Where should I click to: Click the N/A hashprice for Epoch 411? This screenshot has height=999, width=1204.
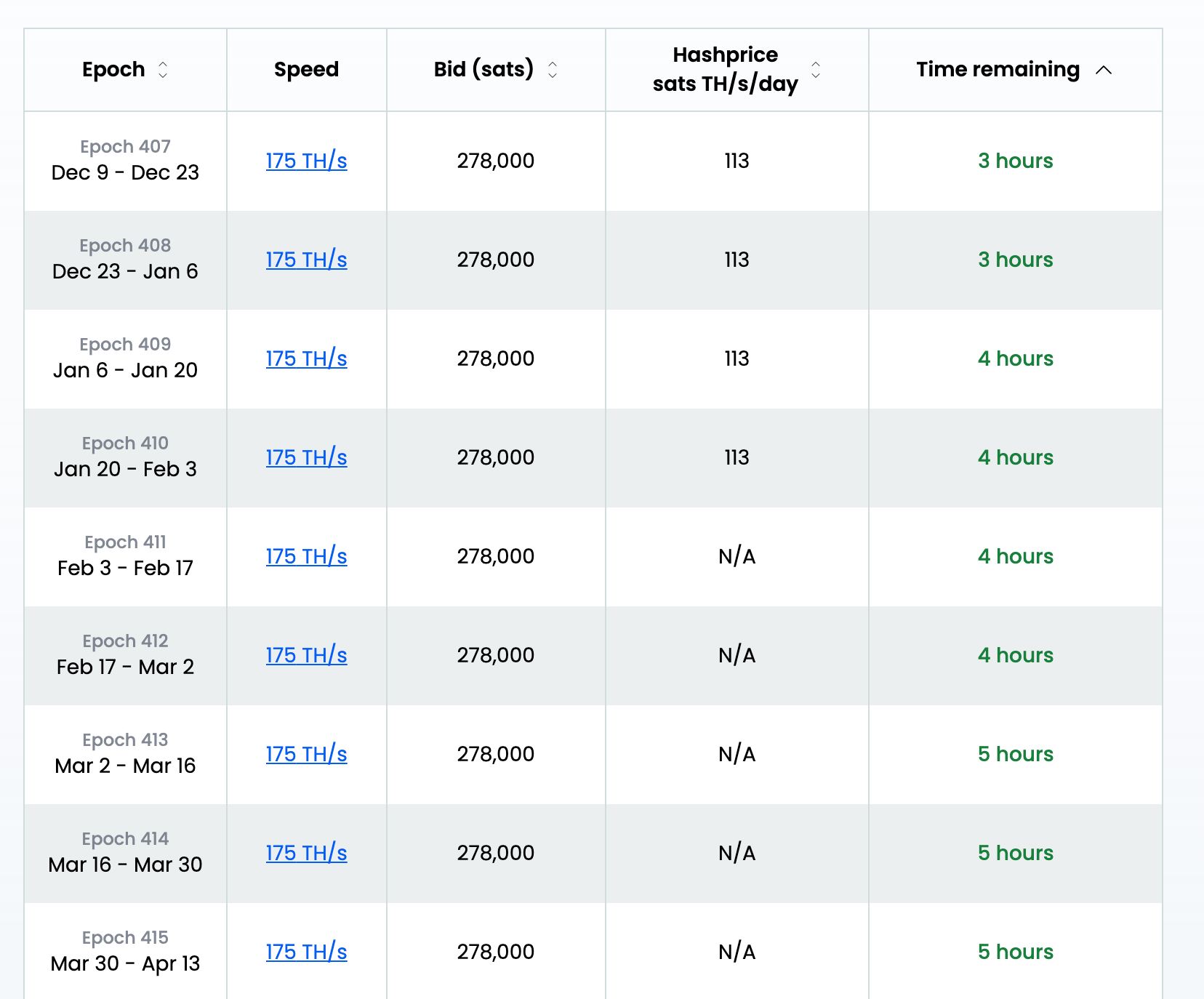[737, 556]
